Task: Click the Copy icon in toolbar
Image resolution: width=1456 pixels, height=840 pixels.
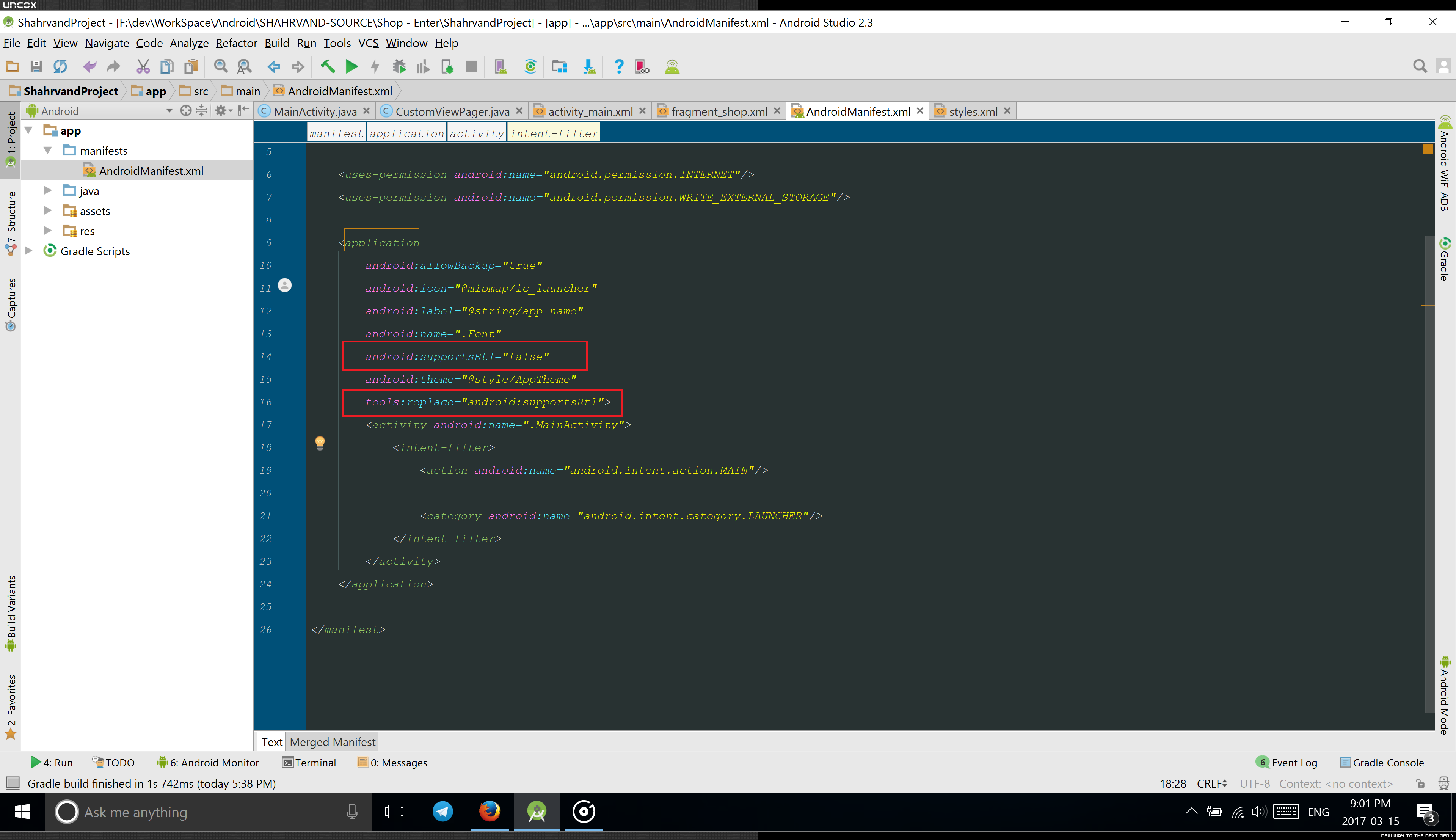Action: tap(167, 67)
